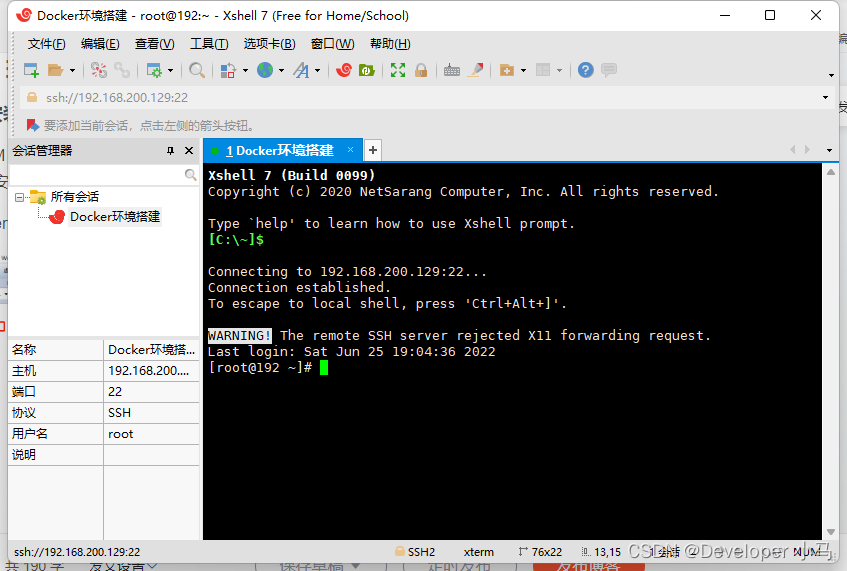Switch to 1 Docker环境搭建 tab
847x571 pixels.
(279, 151)
